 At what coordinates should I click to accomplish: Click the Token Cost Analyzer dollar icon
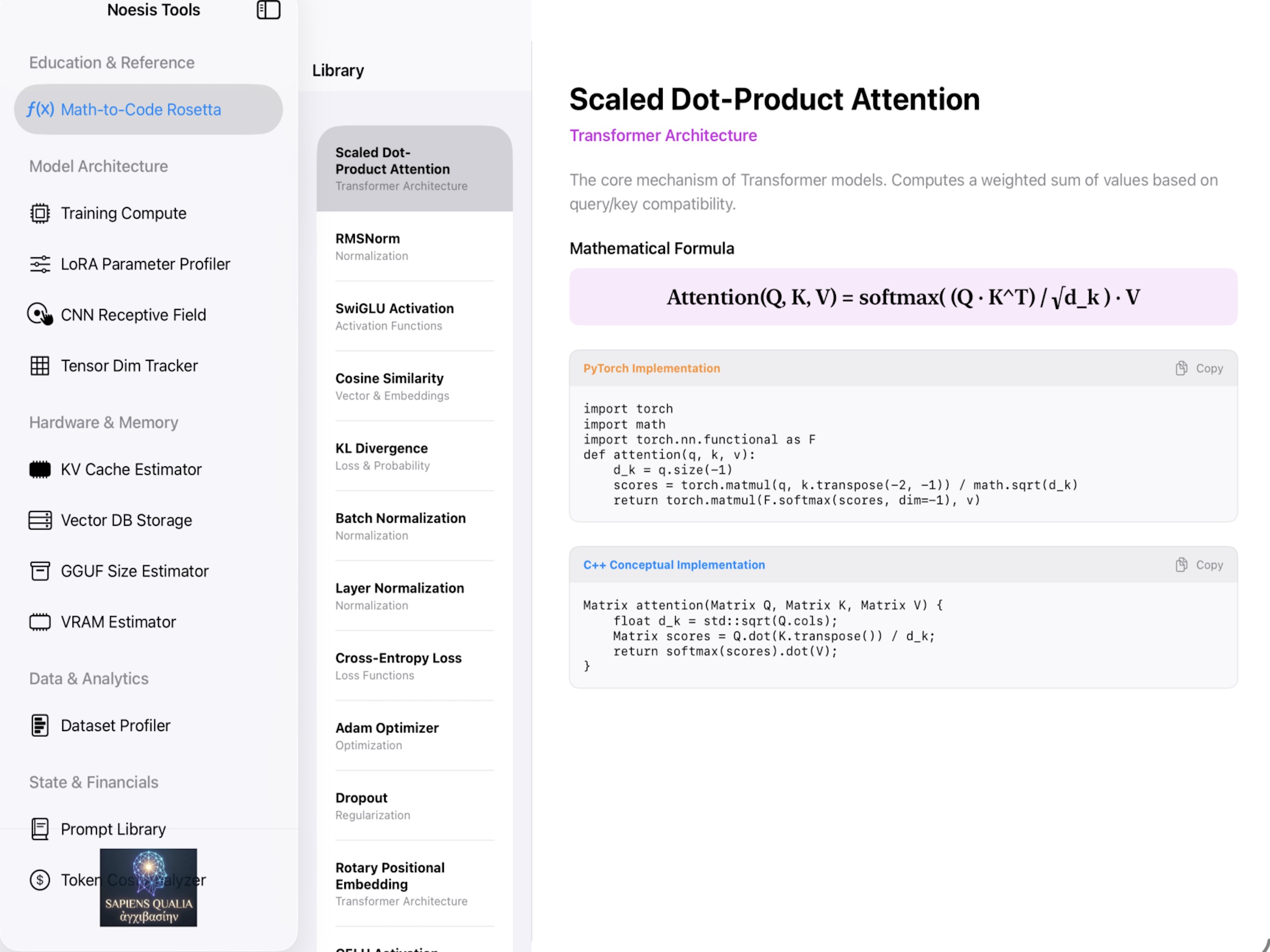coord(40,880)
